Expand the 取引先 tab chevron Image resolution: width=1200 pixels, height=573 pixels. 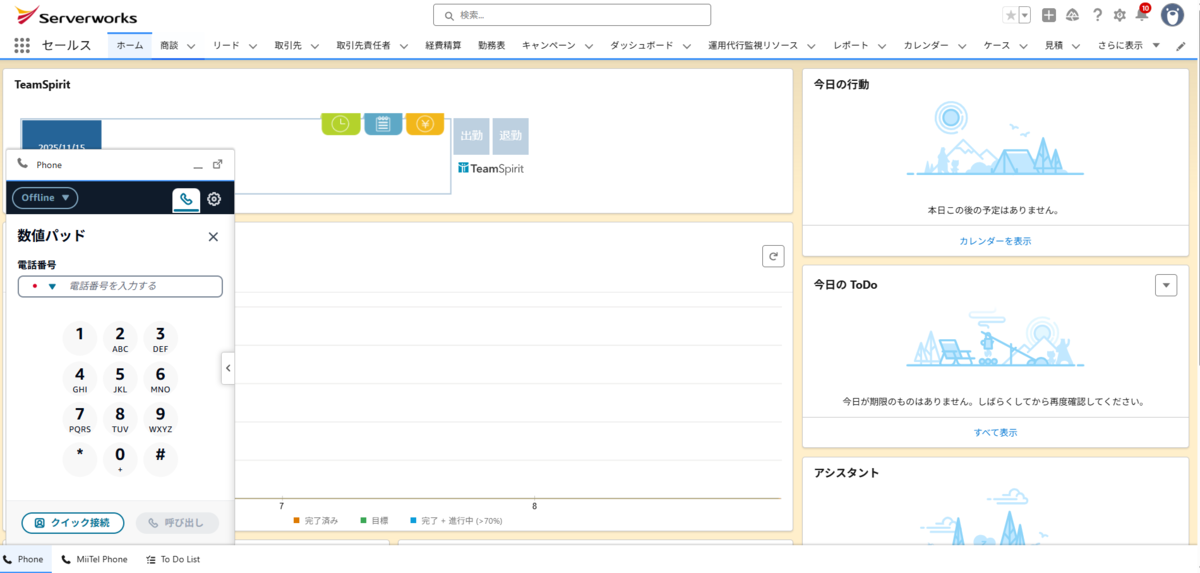tap(314, 46)
